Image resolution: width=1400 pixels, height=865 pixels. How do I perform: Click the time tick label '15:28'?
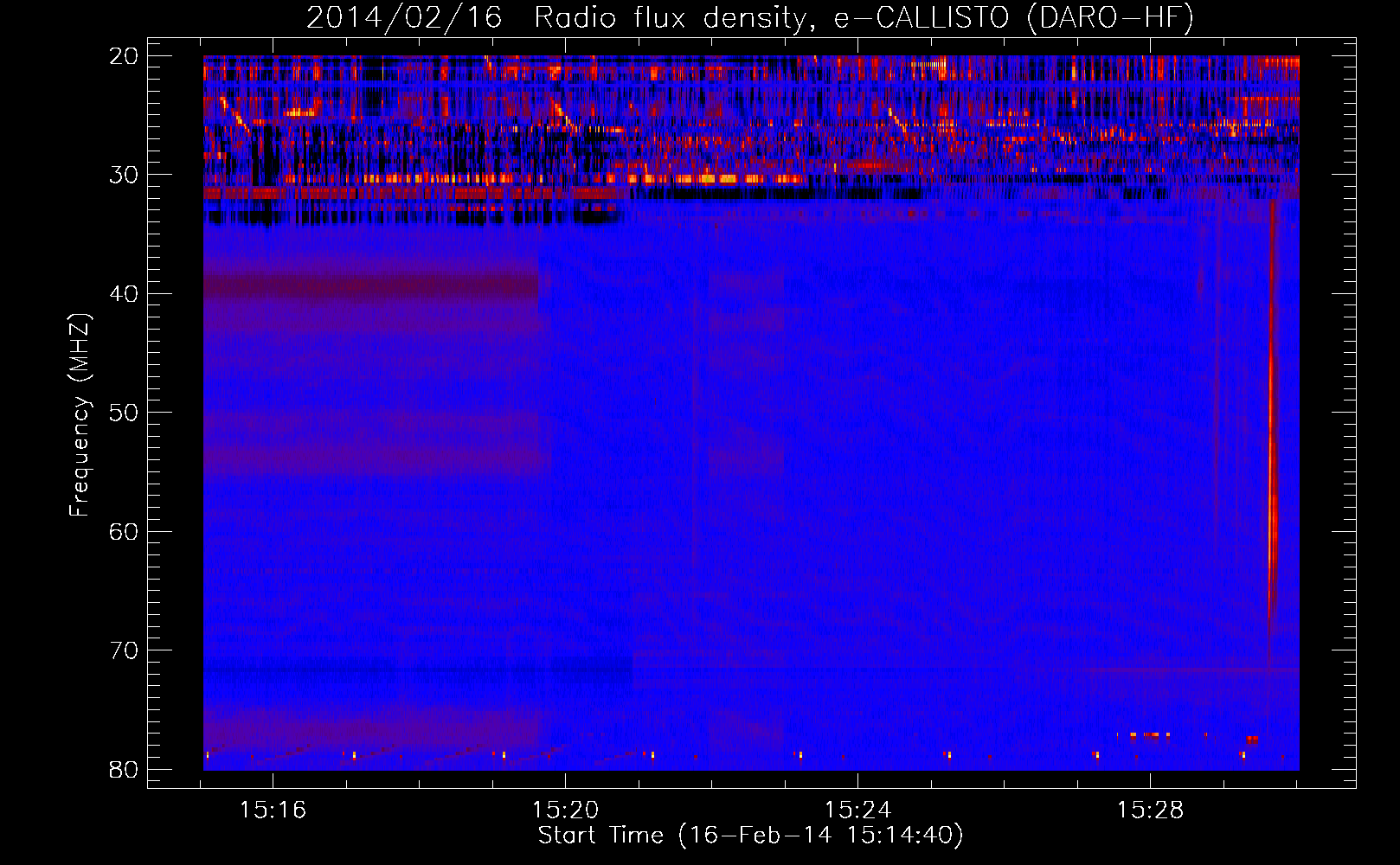[x=1150, y=811]
